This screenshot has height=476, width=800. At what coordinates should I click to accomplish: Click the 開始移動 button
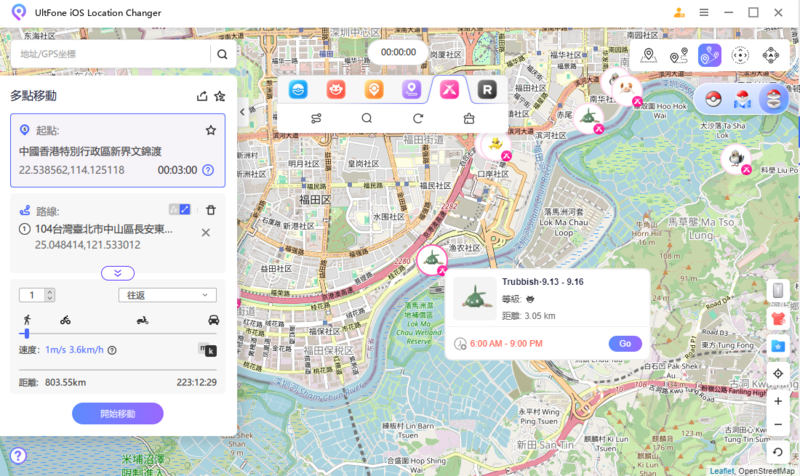pyautogui.click(x=118, y=414)
